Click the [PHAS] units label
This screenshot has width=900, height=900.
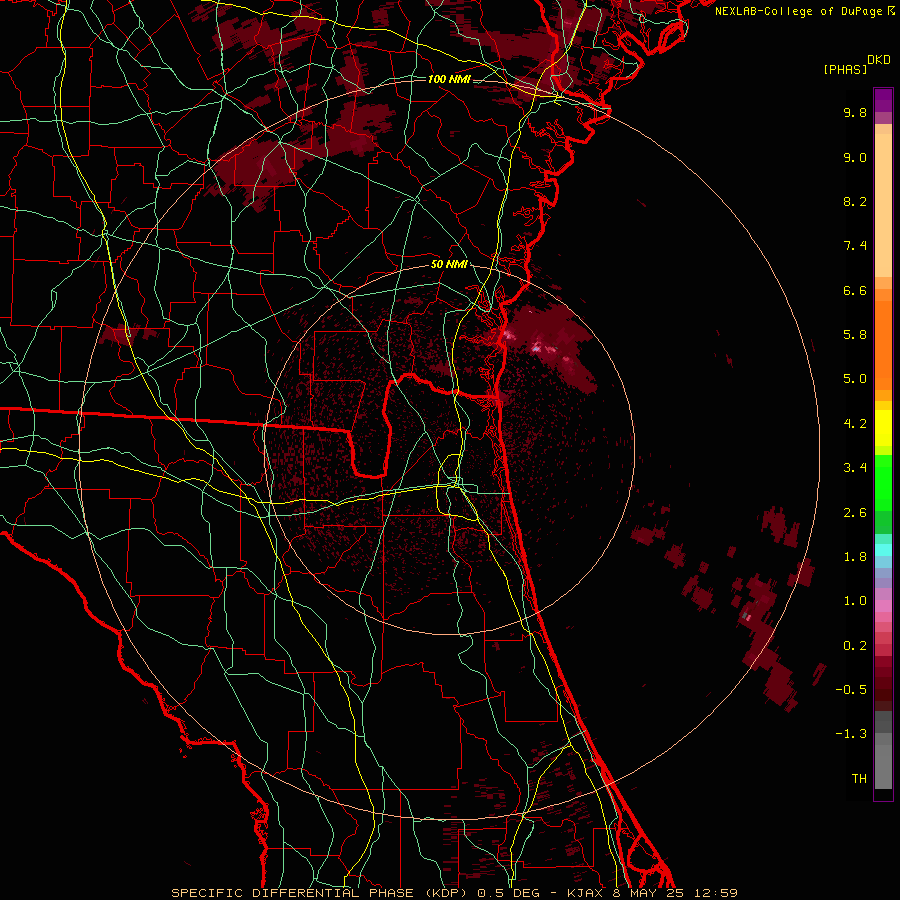(x=845, y=69)
